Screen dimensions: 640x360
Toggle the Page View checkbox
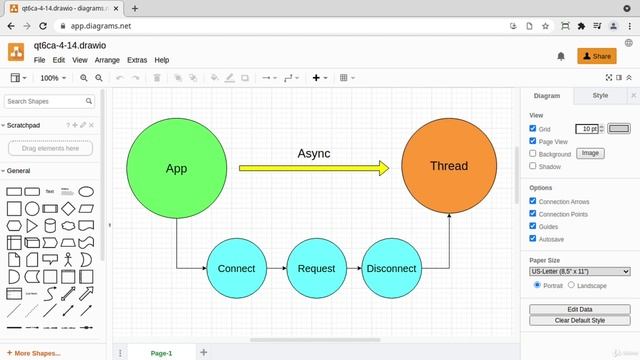click(533, 141)
